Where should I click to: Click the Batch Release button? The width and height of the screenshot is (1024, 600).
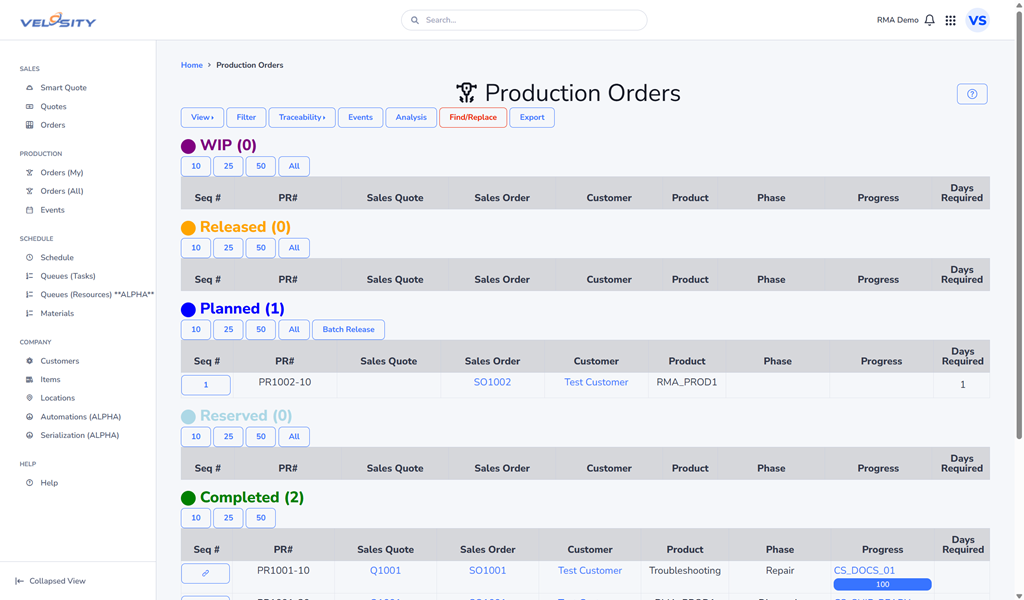[x=348, y=329]
